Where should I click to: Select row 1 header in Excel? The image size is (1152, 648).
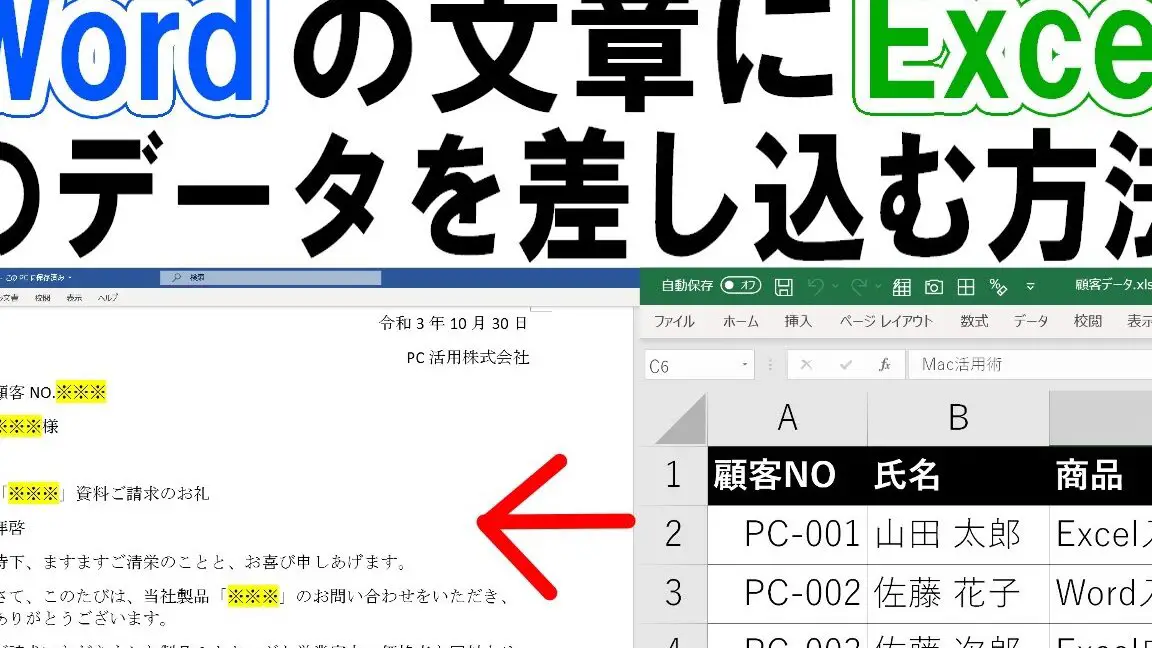click(673, 475)
